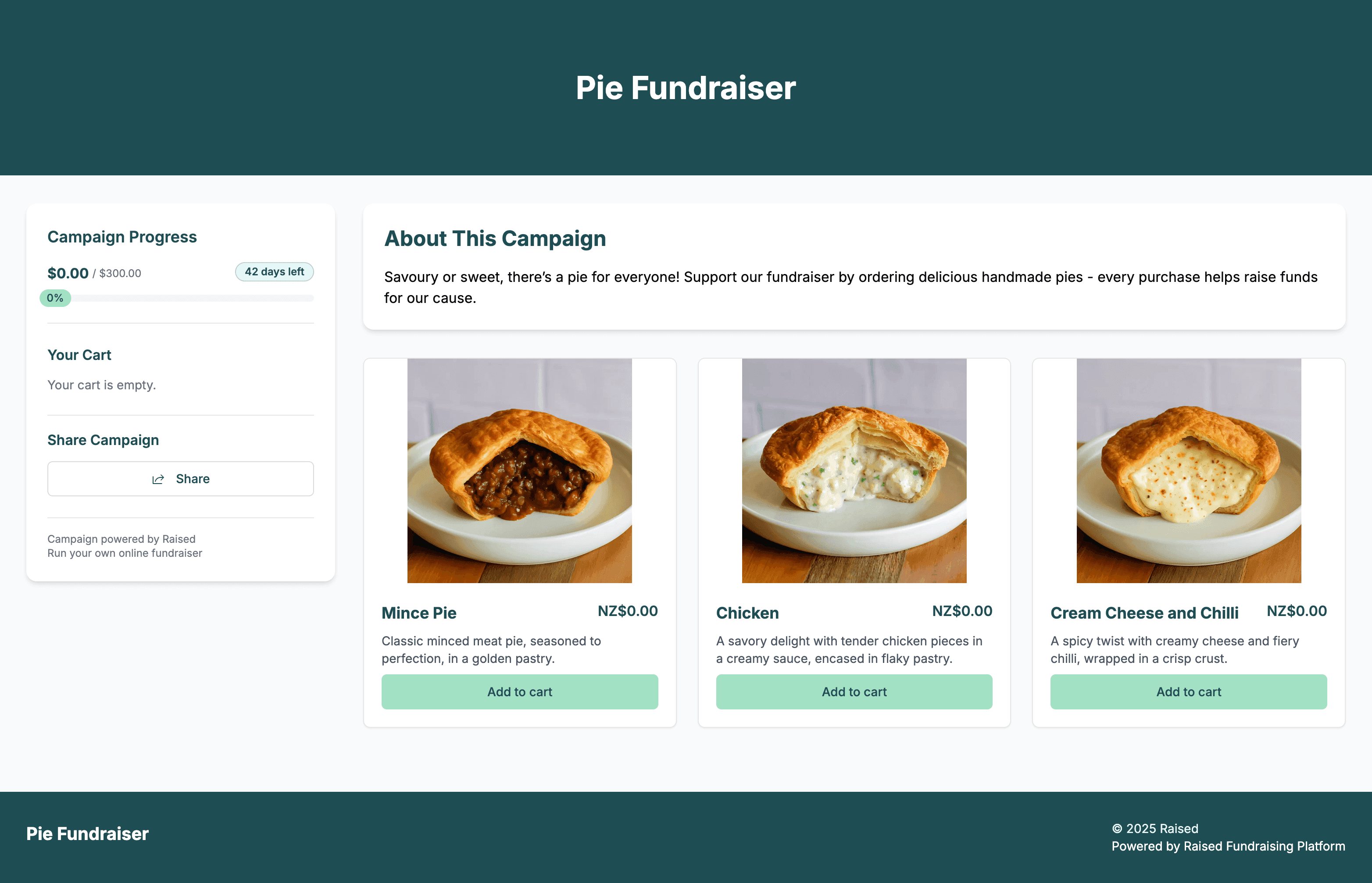This screenshot has height=883, width=1372.
Task: Click the About This Campaign heading
Action: tap(496, 238)
